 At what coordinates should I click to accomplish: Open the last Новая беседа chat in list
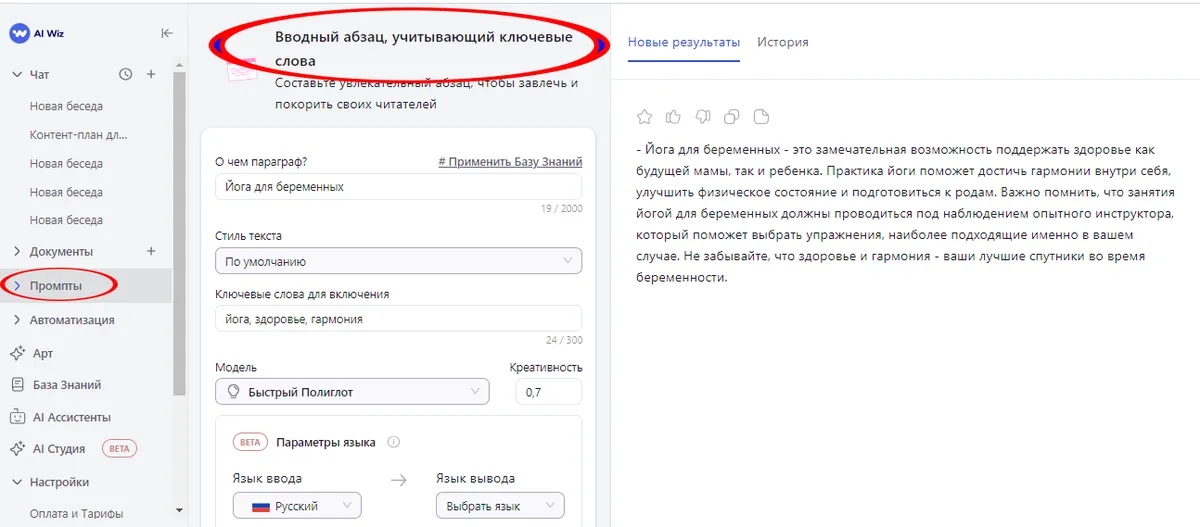[x=66, y=220]
